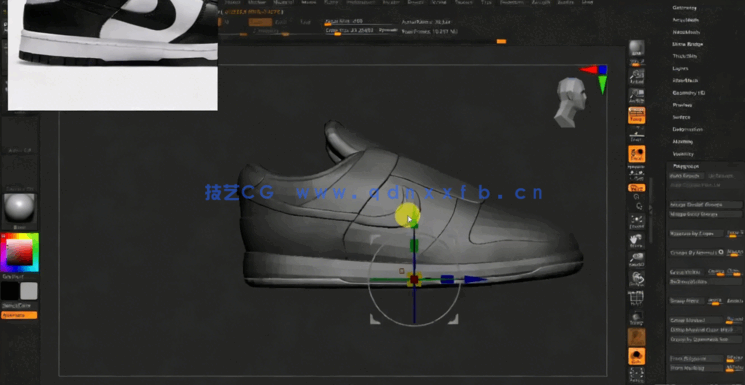This screenshot has height=385, width=745.
Task: Expand the Geometry HD subpalette
Action: pos(688,93)
